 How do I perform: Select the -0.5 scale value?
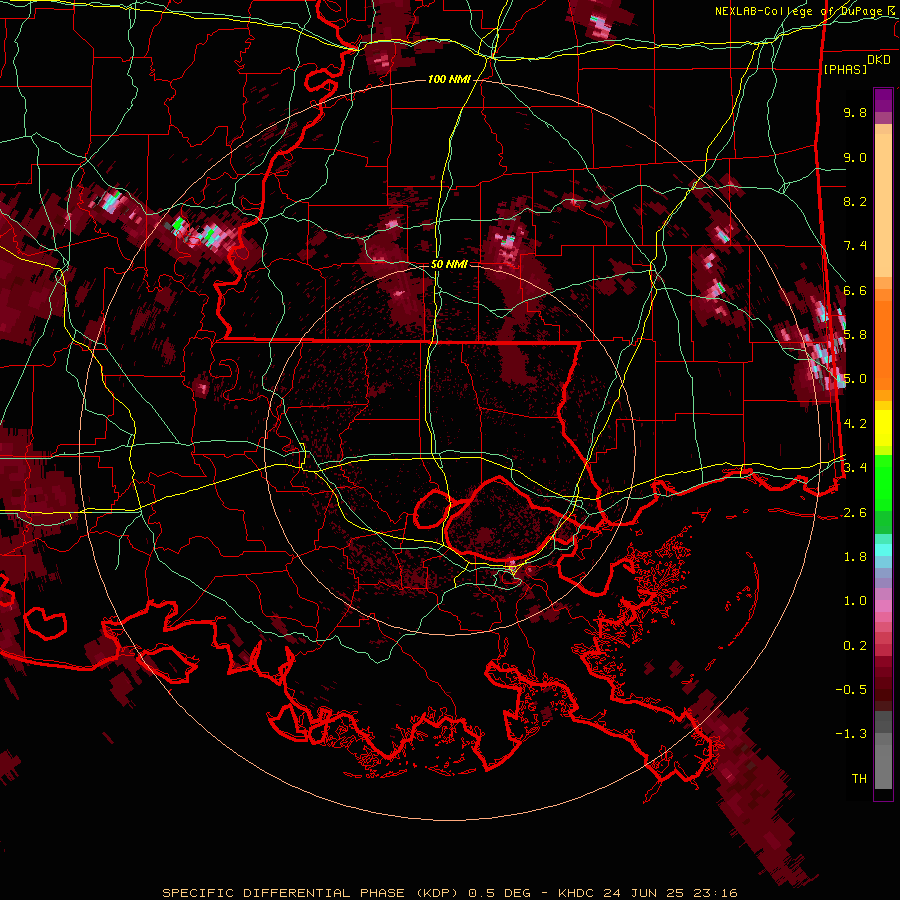click(x=851, y=690)
